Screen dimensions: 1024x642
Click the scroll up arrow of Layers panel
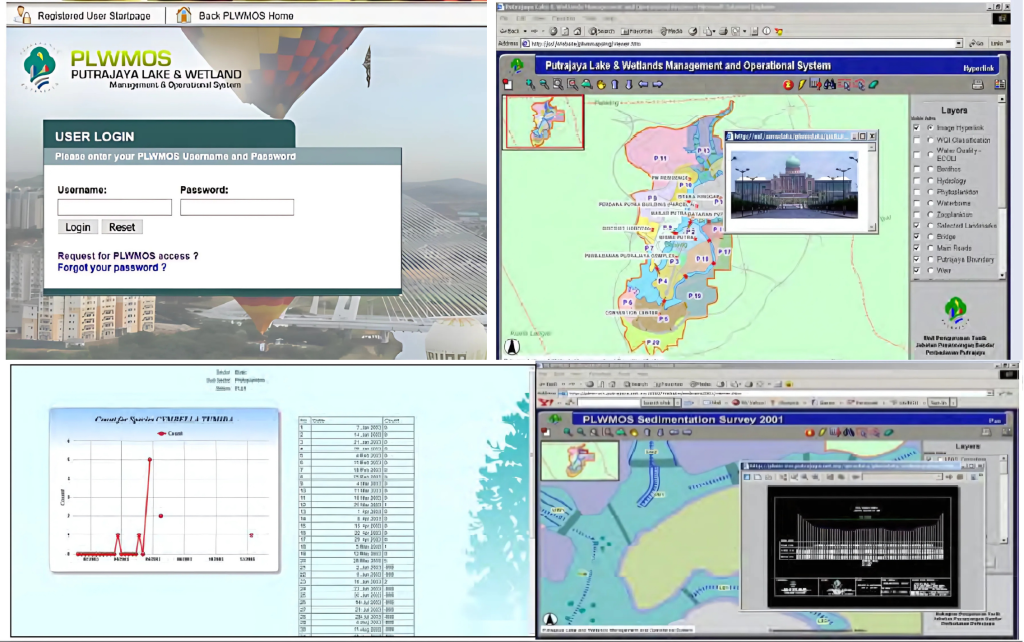point(1002,99)
